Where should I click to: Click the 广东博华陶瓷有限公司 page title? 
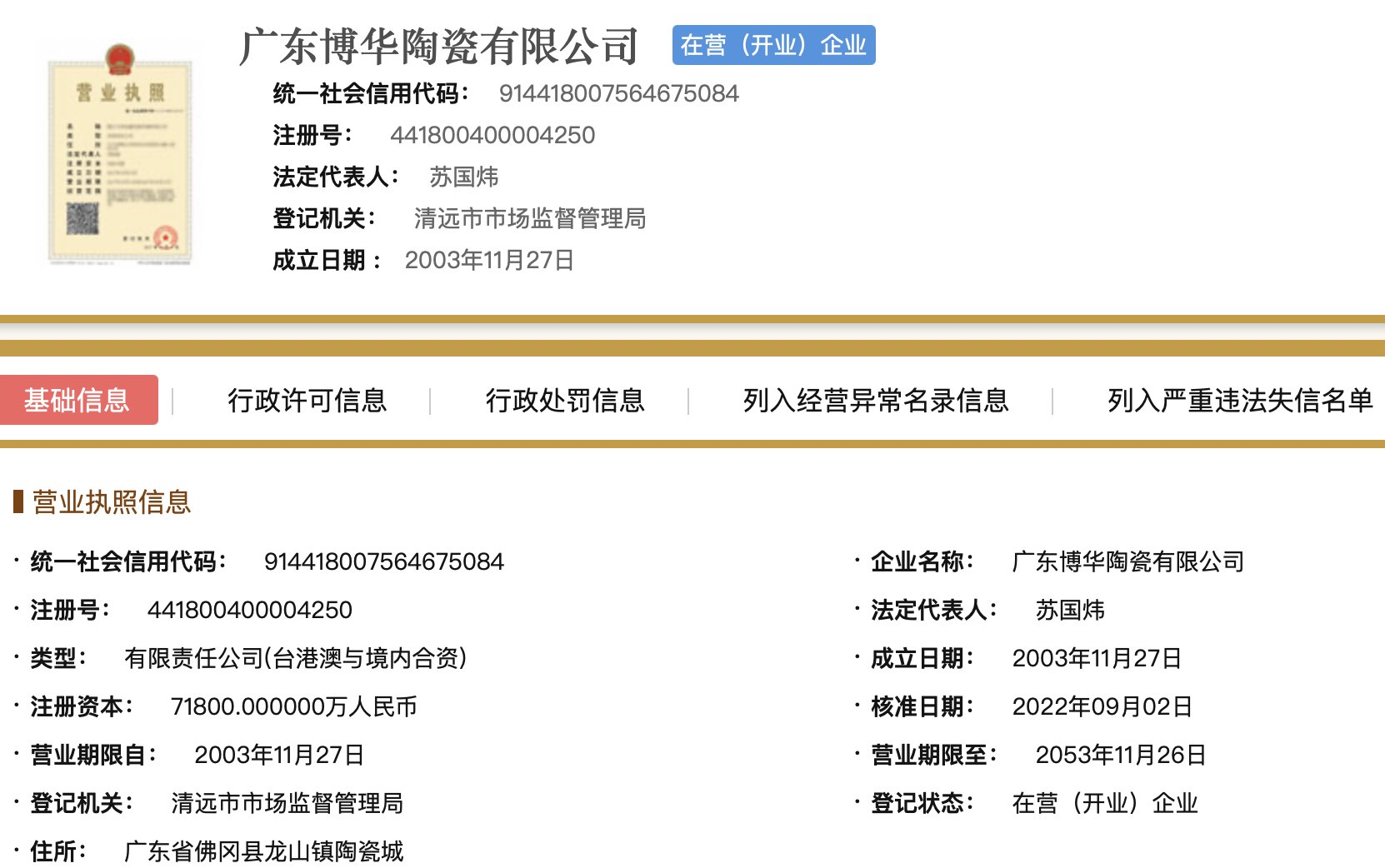[x=439, y=47]
